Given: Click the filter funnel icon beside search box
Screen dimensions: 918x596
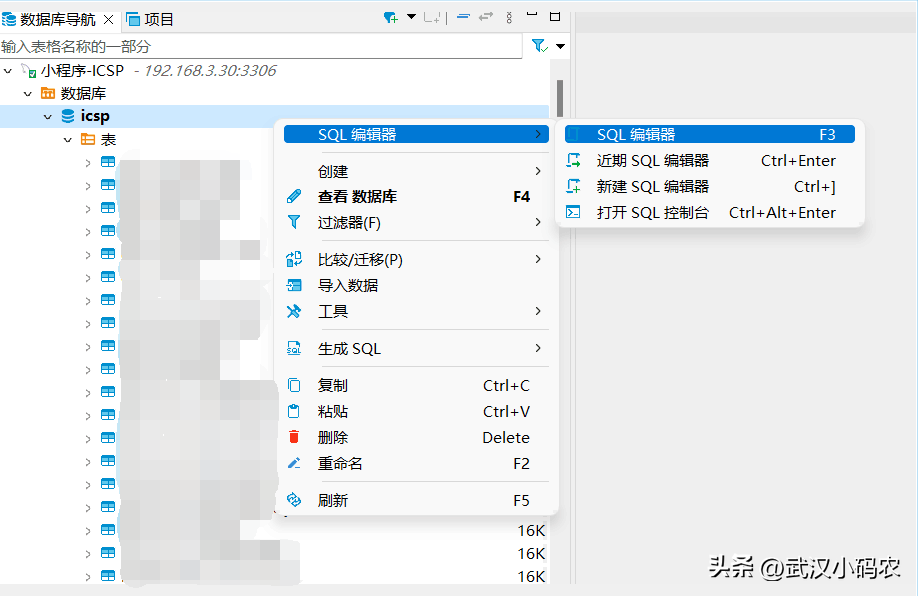Looking at the screenshot, I should click(x=538, y=46).
